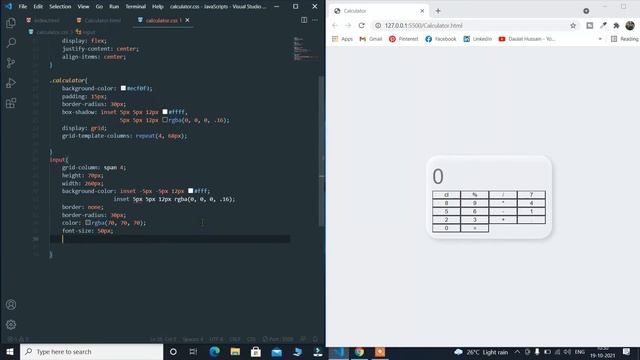
Task: Split the editor to the right
Action: click(x=304, y=20)
